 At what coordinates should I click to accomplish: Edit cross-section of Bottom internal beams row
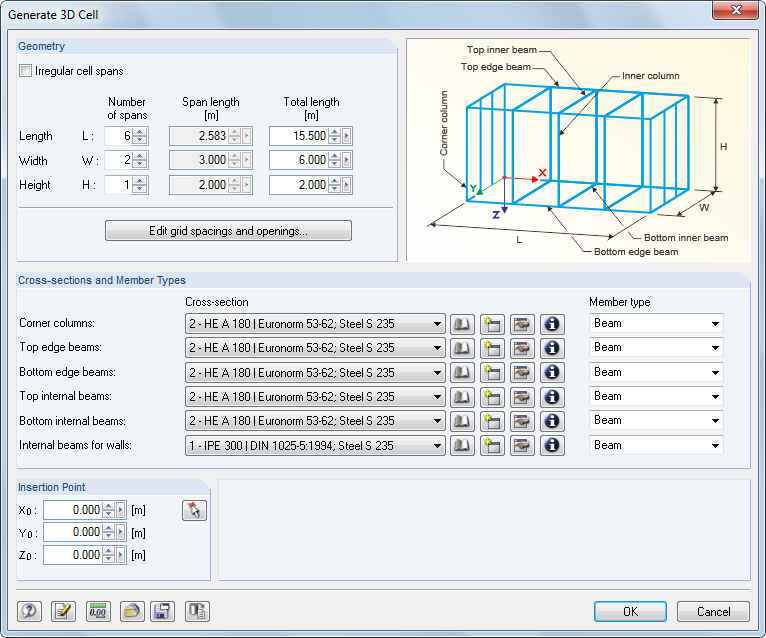[x=522, y=421]
